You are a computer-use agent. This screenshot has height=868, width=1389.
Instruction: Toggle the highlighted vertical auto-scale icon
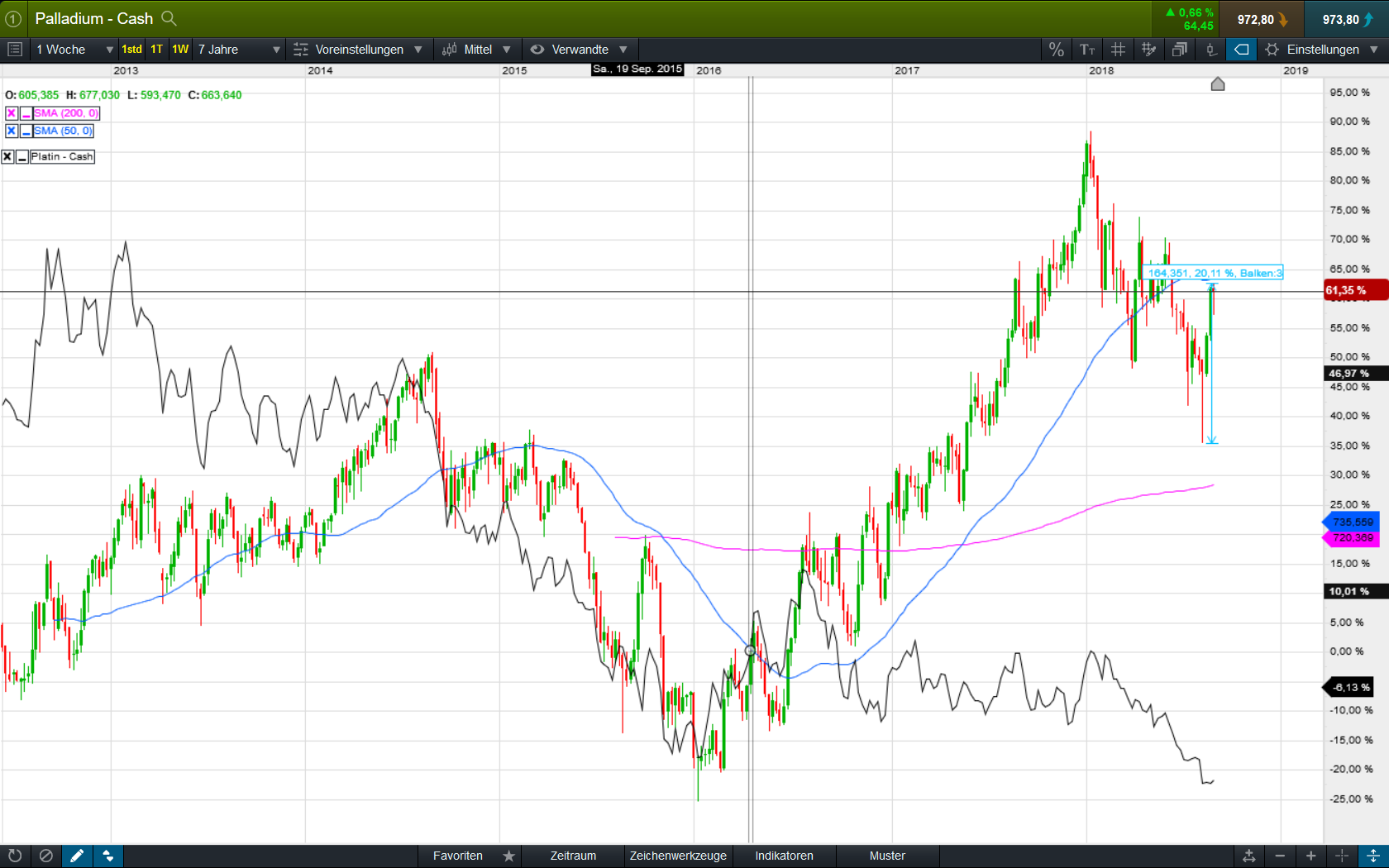pyautogui.click(x=1373, y=856)
